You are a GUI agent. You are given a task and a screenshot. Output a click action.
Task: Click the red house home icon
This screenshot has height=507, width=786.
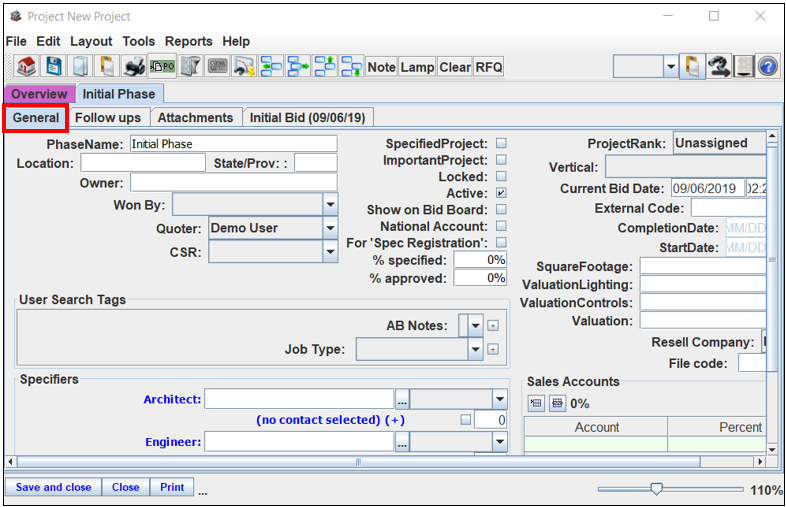26,66
